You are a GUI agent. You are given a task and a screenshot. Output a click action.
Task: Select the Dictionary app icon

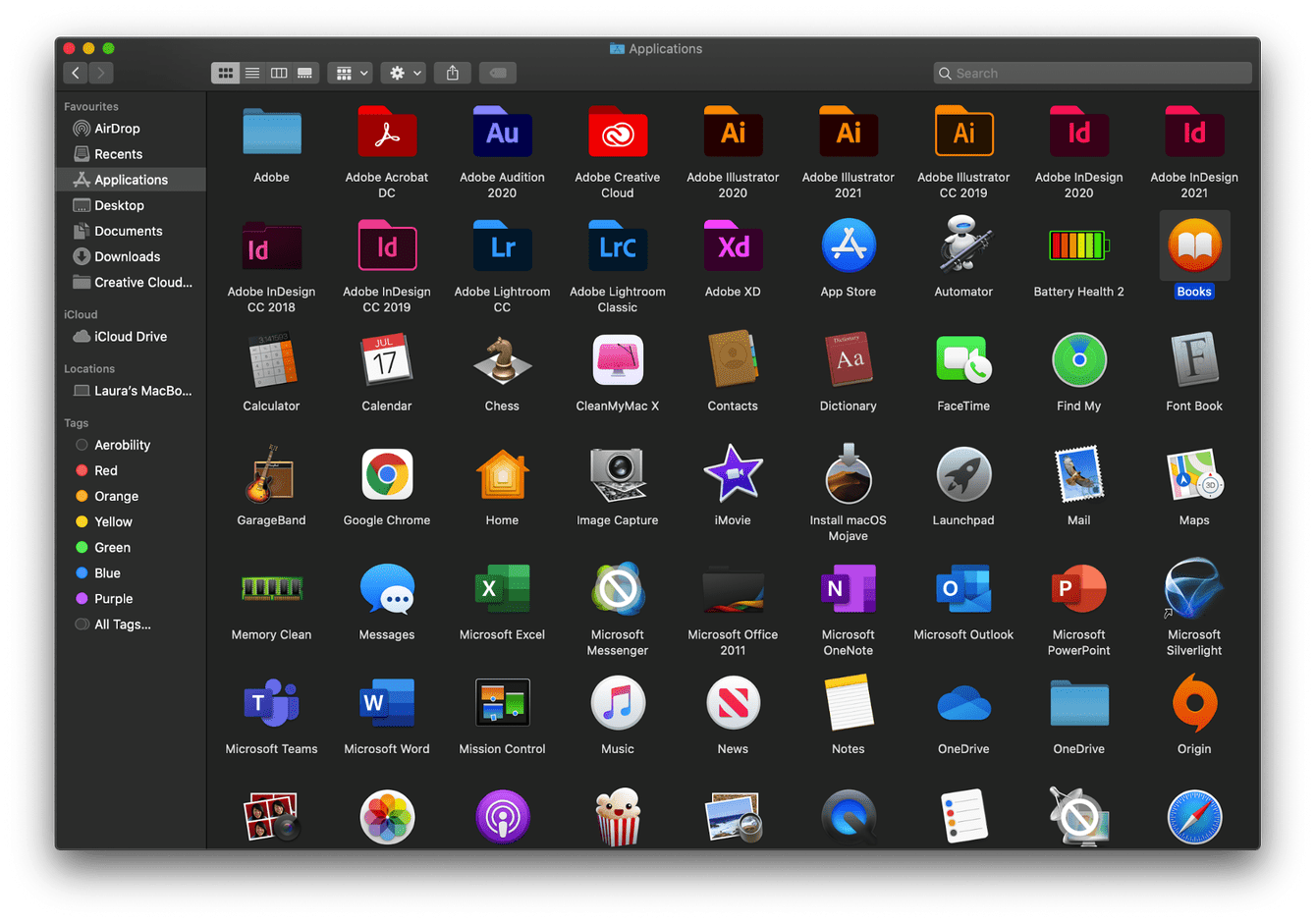click(x=849, y=360)
